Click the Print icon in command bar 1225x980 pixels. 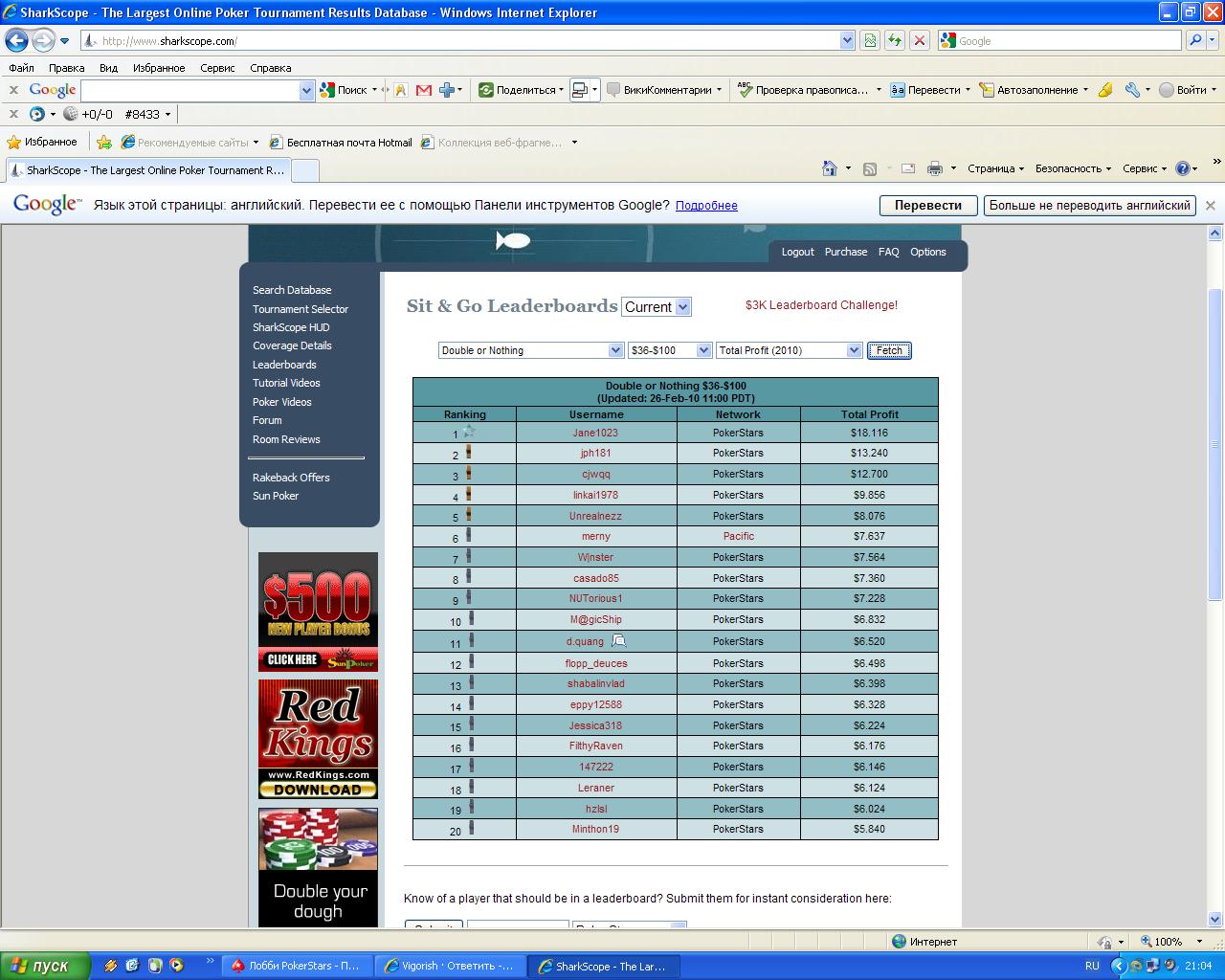[935, 168]
